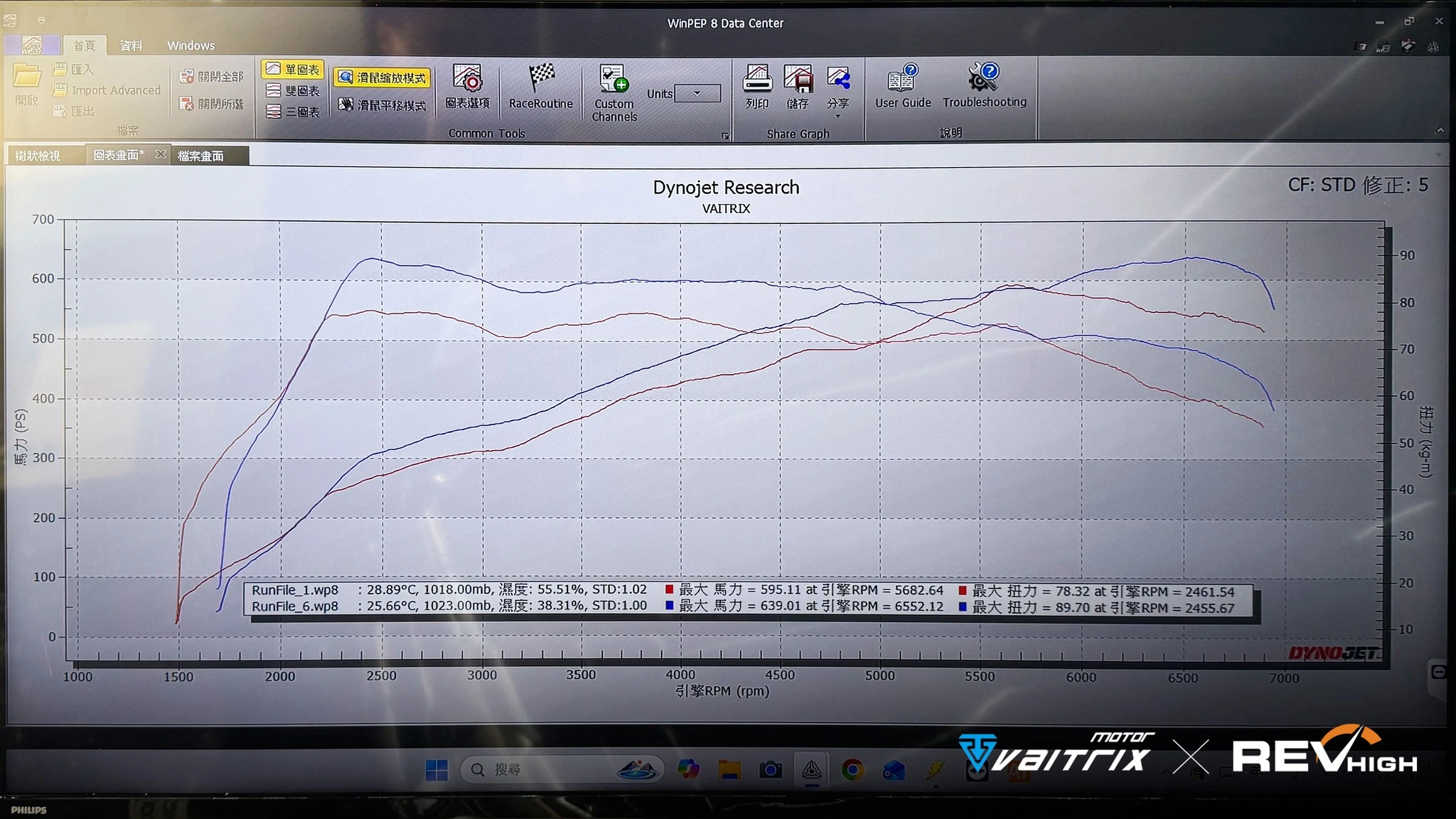Screen dimensions: 1456x819
Task: Open the Units dropdown box
Action: (697, 93)
